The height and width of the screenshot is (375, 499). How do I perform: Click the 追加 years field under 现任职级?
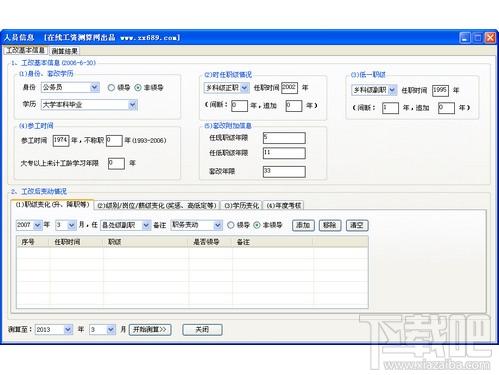294,106
